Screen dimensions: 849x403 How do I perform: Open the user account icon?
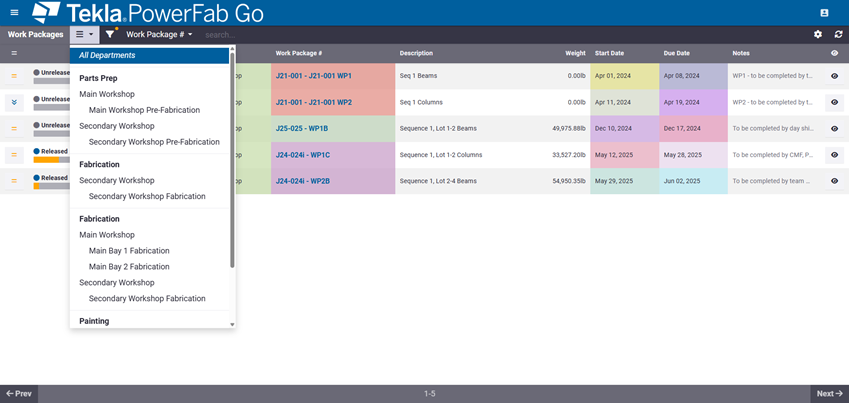[x=824, y=12]
